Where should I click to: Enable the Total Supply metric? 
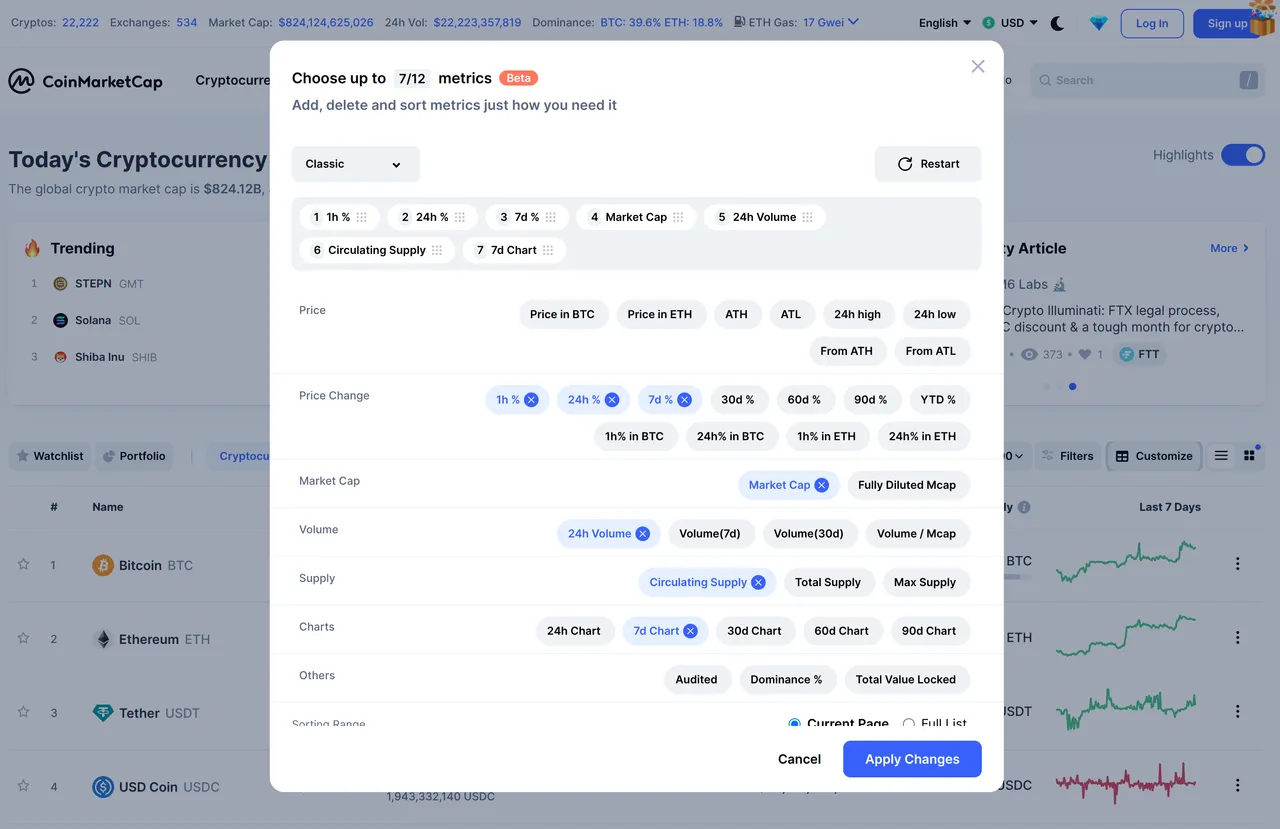click(828, 582)
